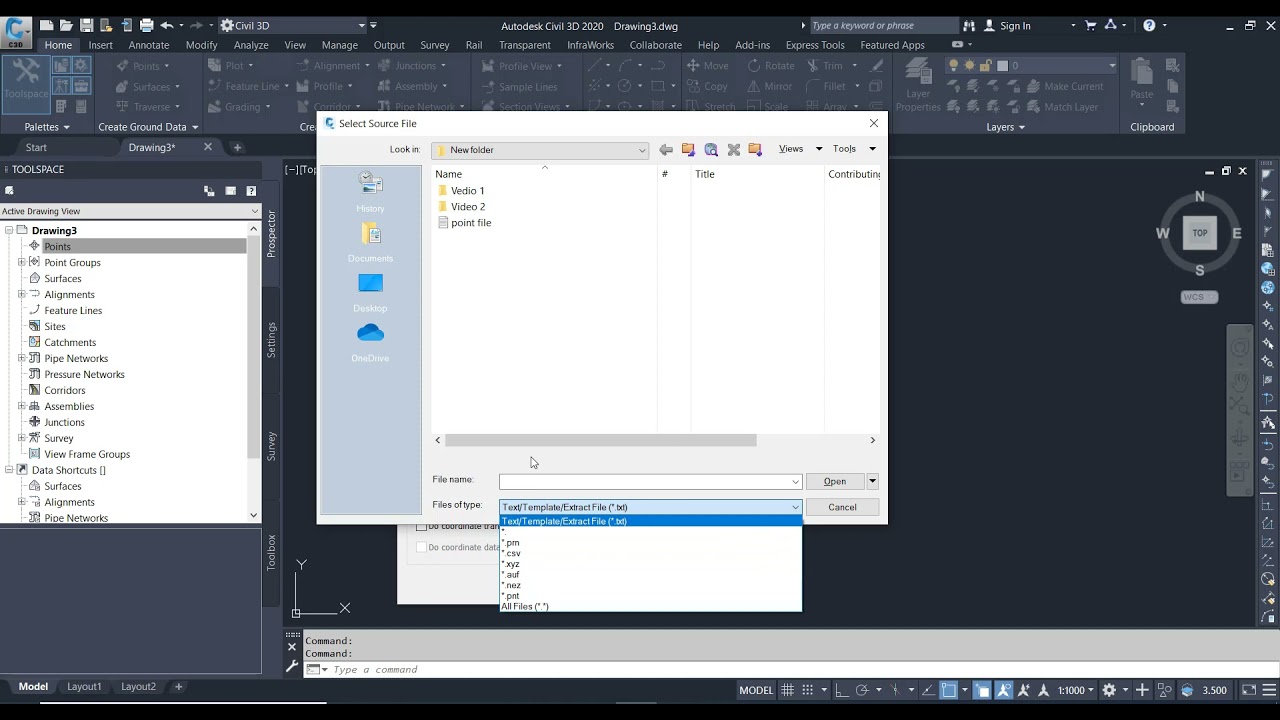The height and width of the screenshot is (720, 1280).
Task: Click the command line wrench customize icon
Action: [292, 665]
